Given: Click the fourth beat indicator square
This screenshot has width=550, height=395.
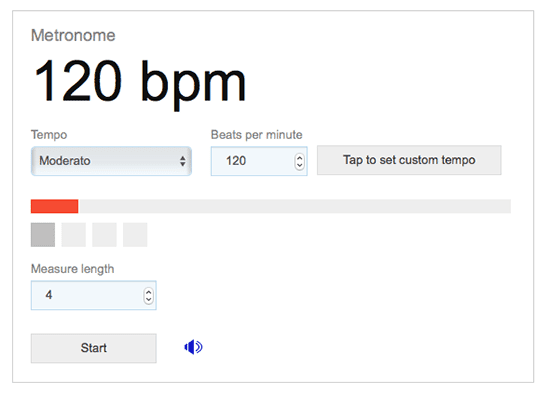Looking at the screenshot, I should [135, 235].
